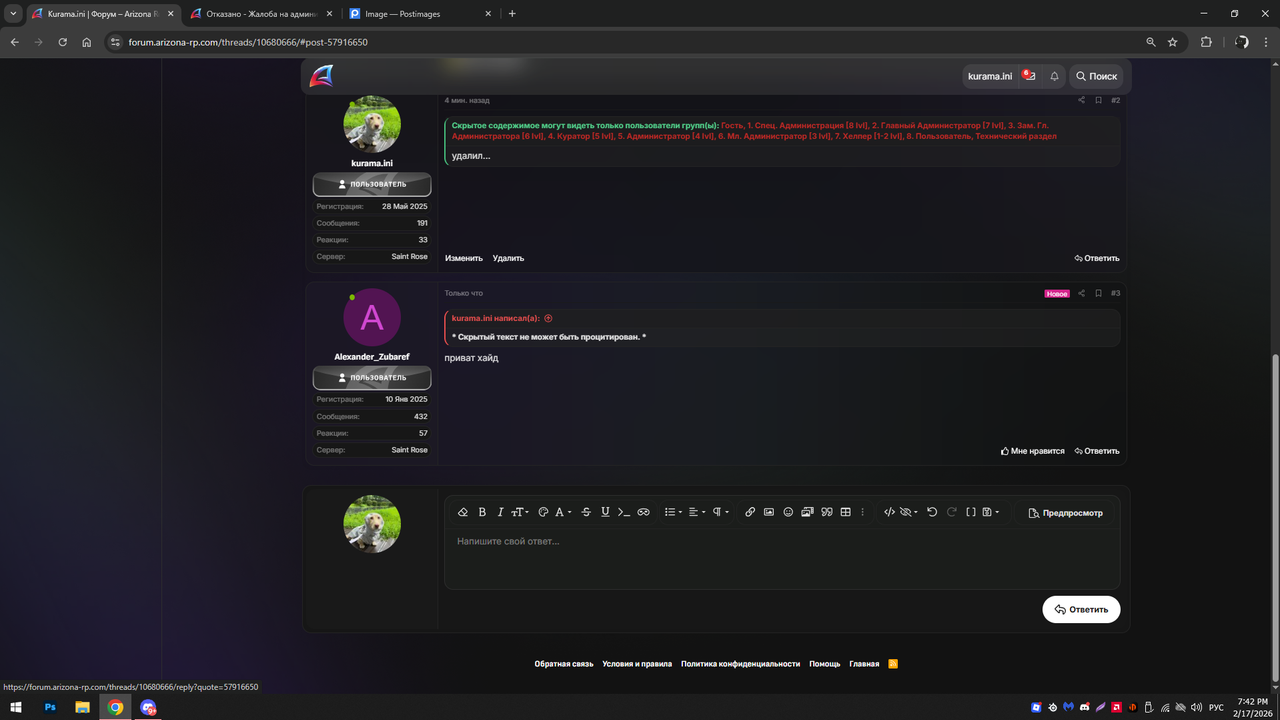
Task: Open the smilies emoji picker
Action: click(x=788, y=512)
